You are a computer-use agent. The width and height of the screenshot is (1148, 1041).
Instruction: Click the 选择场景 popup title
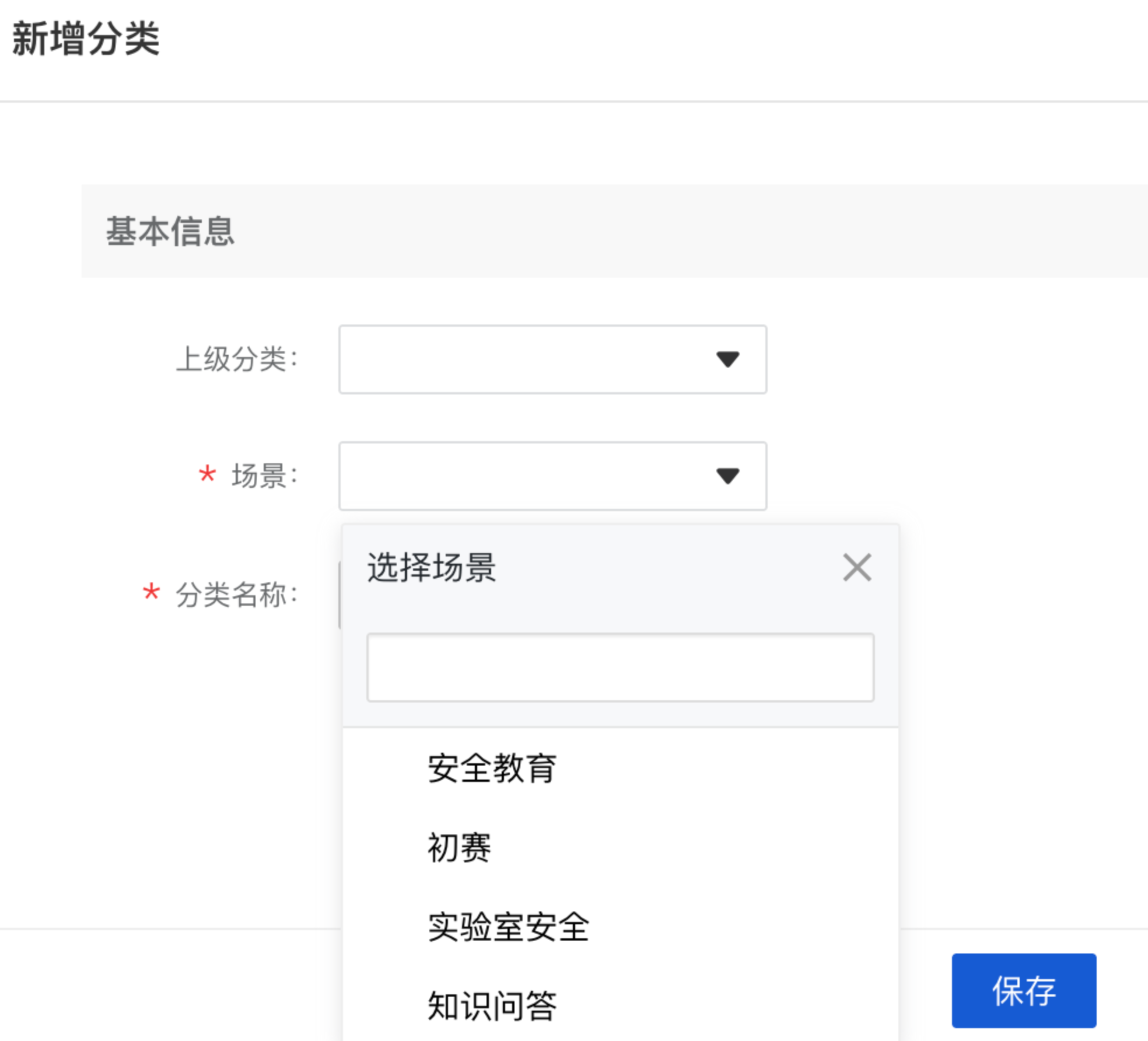(432, 568)
